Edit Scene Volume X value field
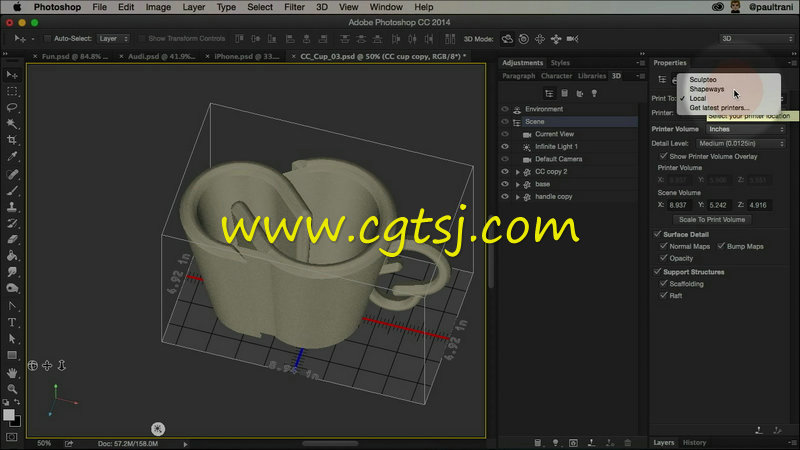This screenshot has width=800, height=450. [x=679, y=205]
